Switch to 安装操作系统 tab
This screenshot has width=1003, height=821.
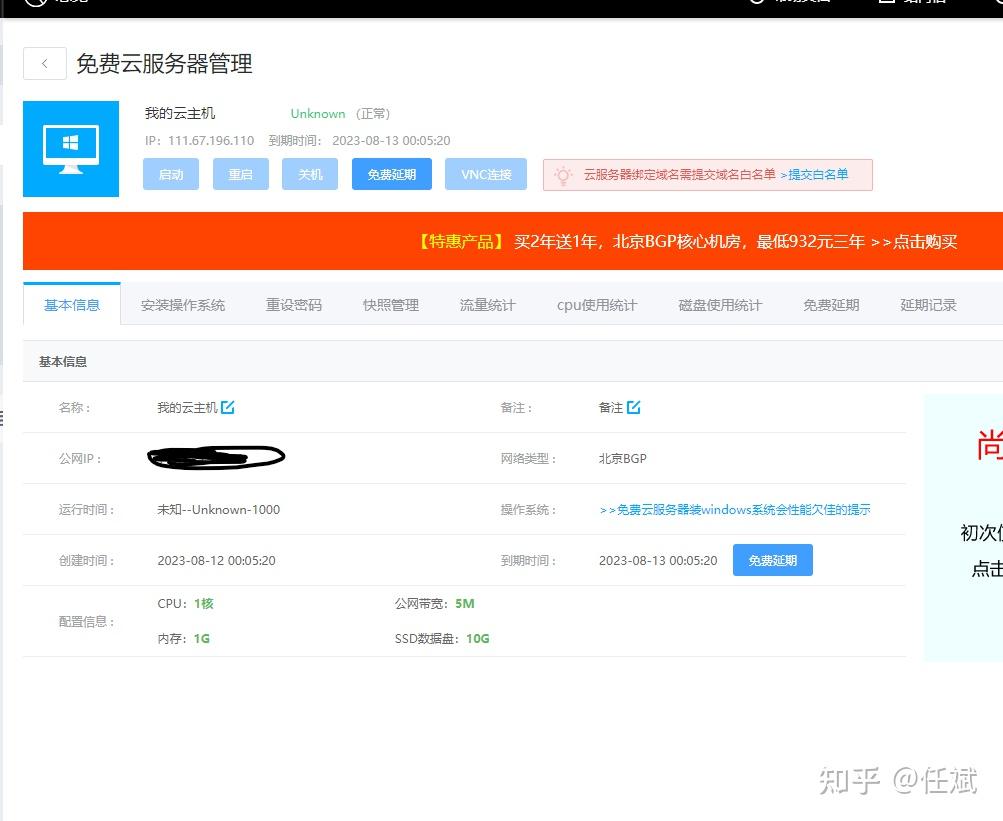click(x=183, y=305)
